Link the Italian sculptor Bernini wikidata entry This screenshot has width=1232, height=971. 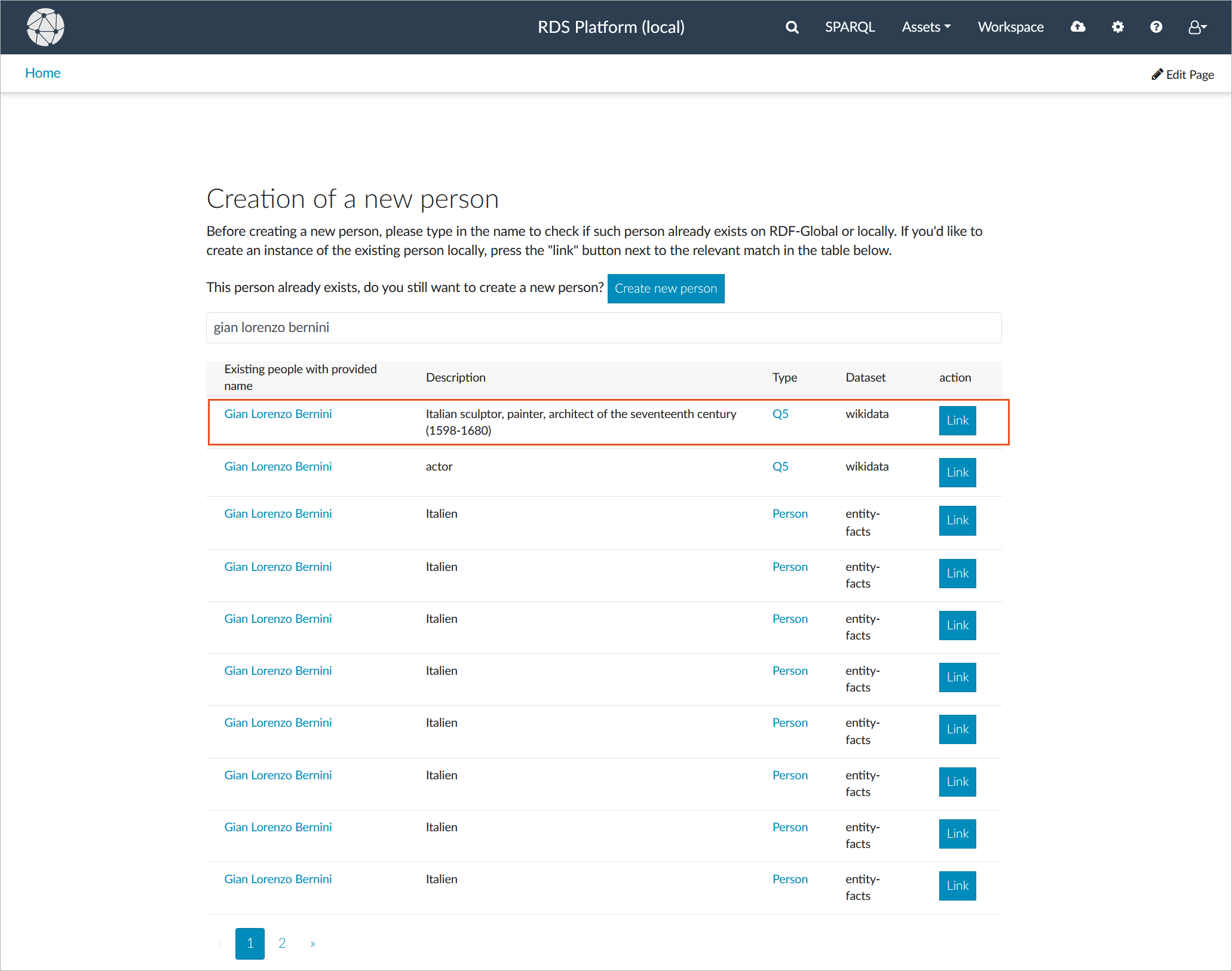tap(957, 420)
